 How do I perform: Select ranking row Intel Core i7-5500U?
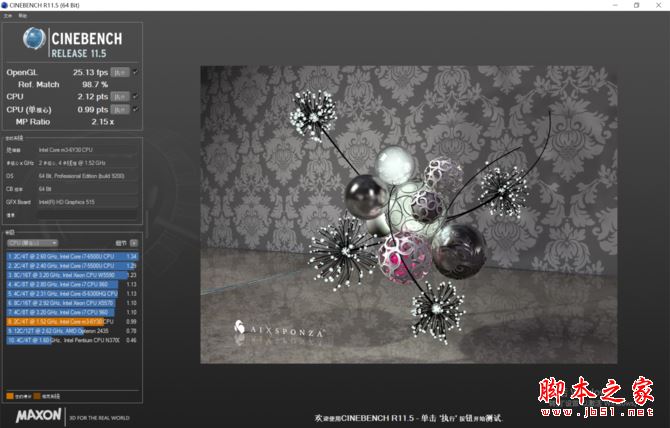tap(72, 266)
